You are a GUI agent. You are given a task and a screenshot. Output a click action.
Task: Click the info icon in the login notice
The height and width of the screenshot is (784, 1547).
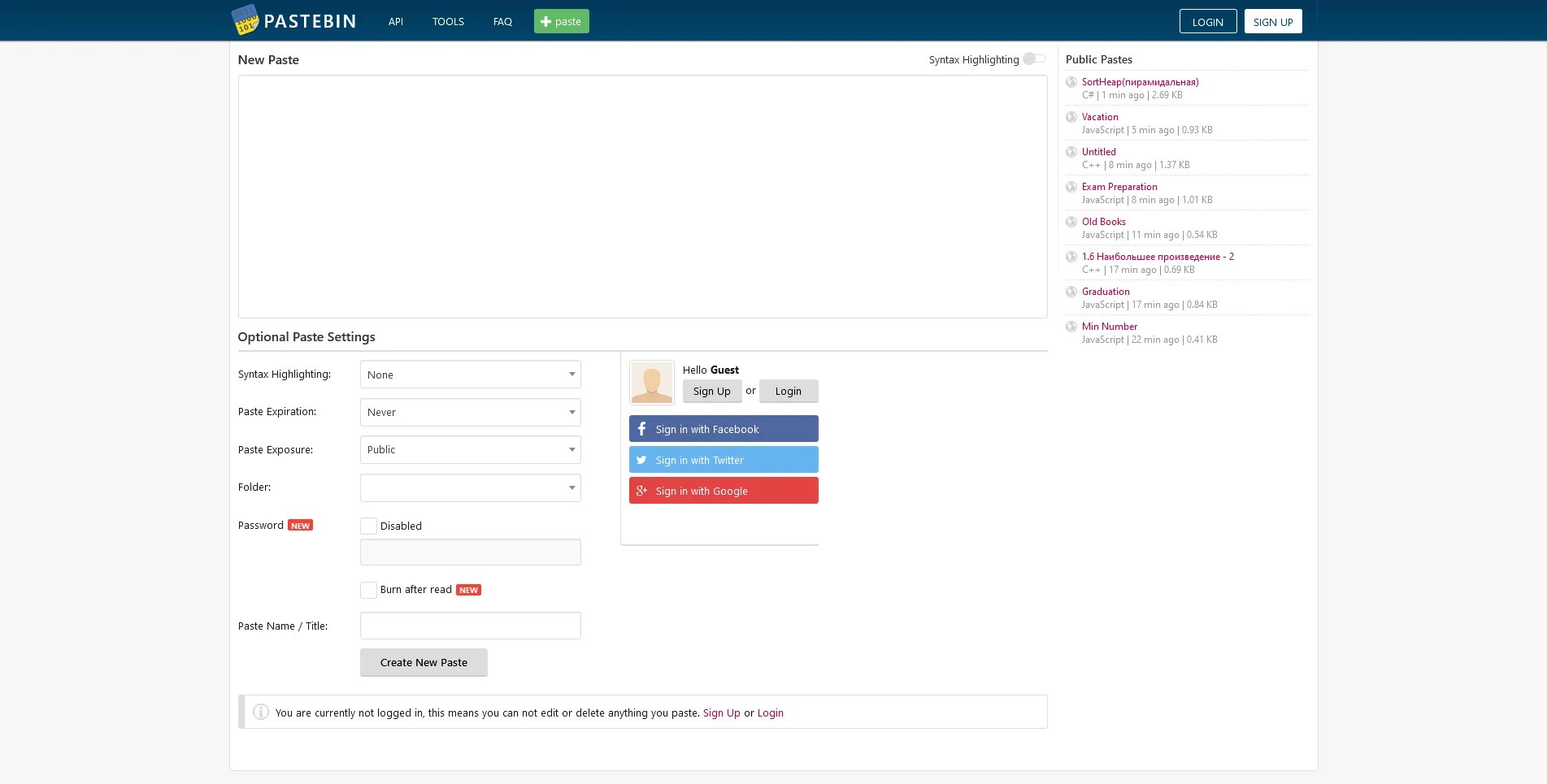click(x=260, y=712)
